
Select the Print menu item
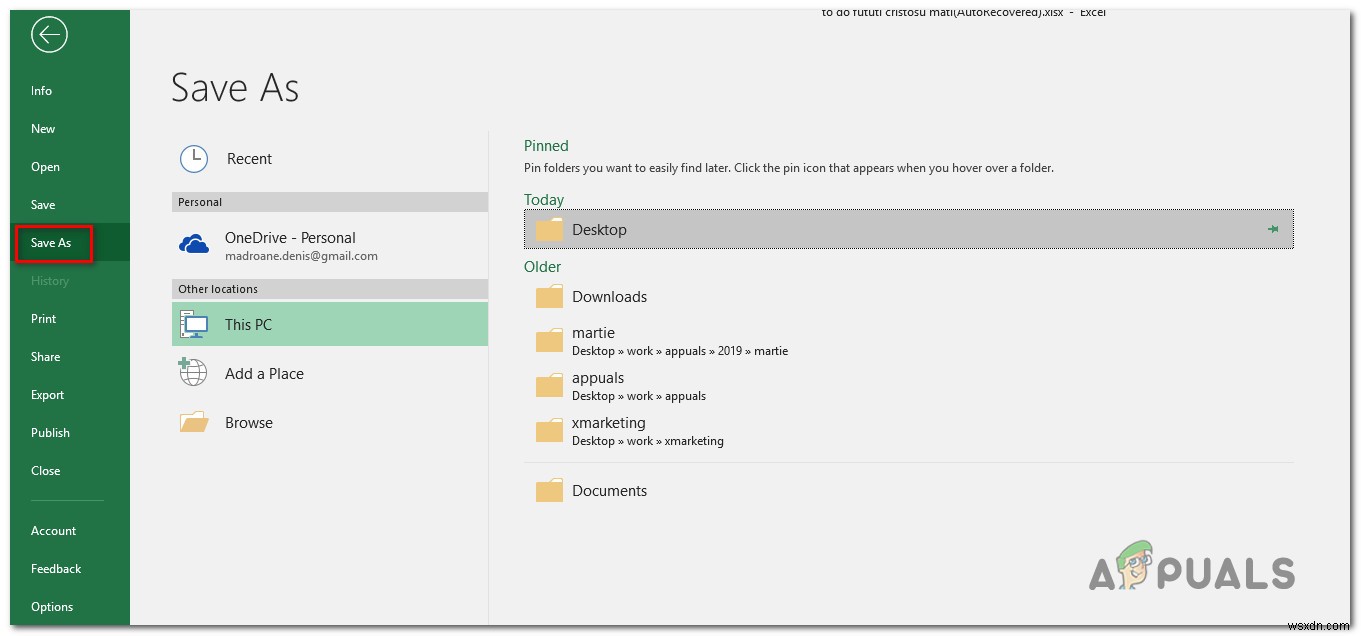(43, 319)
